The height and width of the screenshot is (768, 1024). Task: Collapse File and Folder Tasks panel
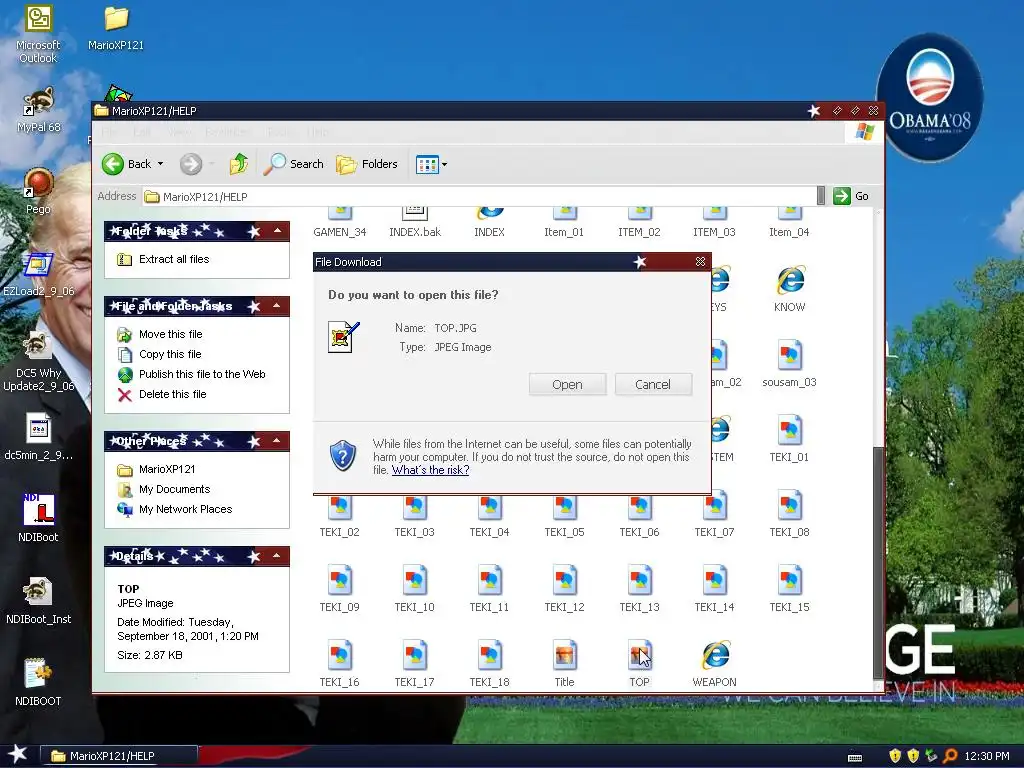click(278, 306)
